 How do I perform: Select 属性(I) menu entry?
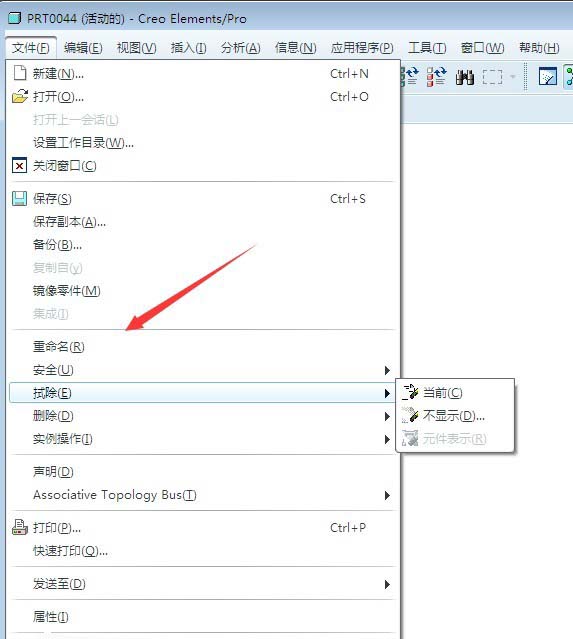(x=203, y=617)
